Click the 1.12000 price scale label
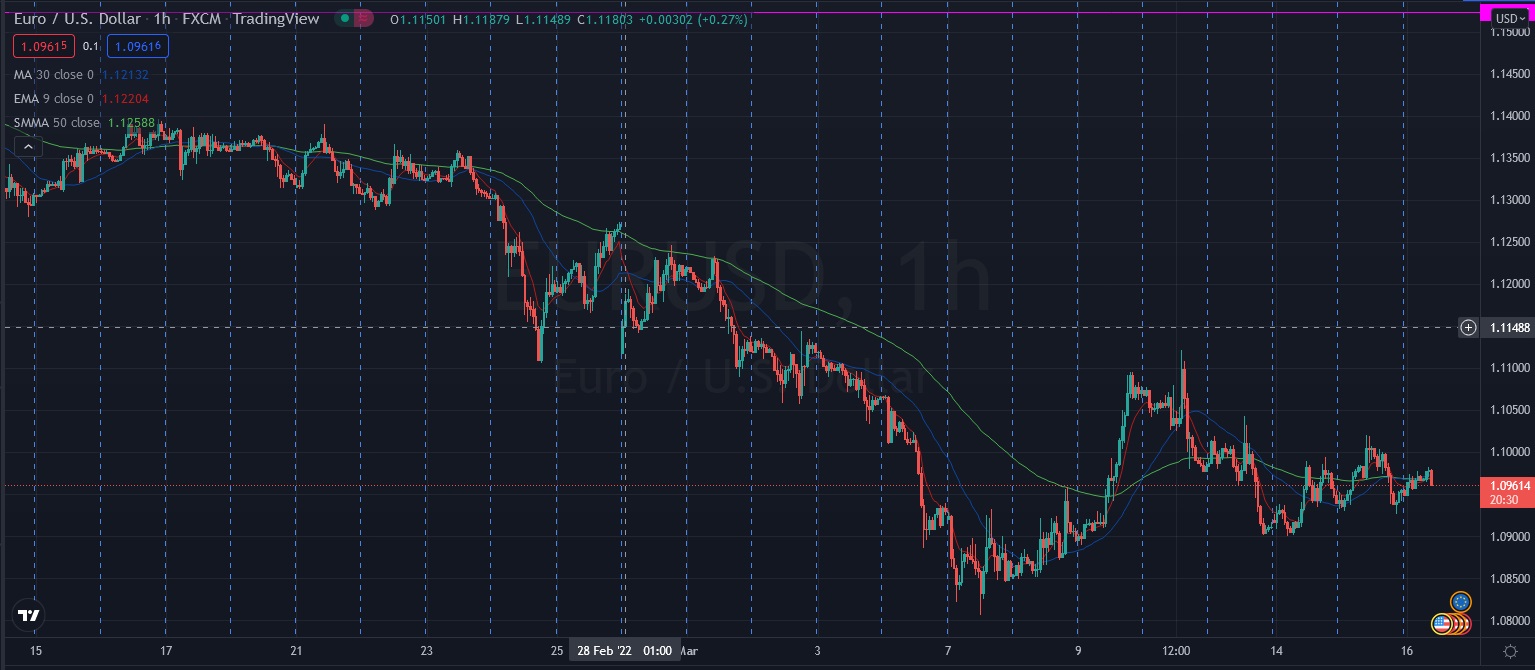The width and height of the screenshot is (1535, 670). (x=1508, y=284)
